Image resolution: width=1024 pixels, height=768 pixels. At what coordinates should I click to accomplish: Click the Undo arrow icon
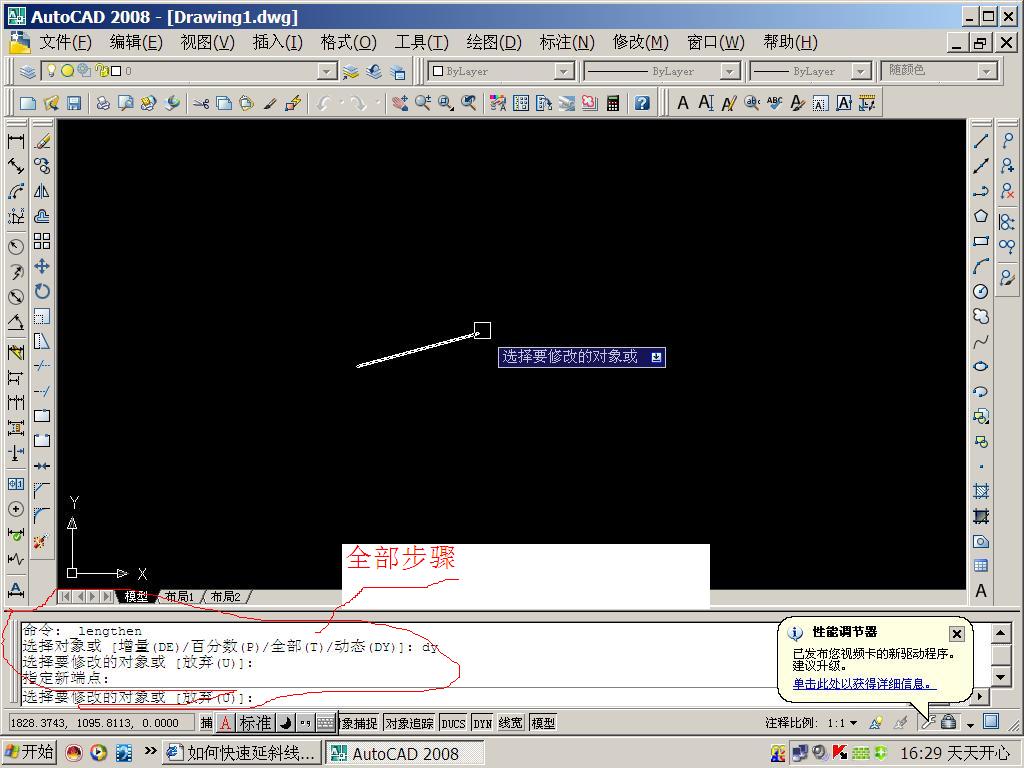[x=324, y=103]
